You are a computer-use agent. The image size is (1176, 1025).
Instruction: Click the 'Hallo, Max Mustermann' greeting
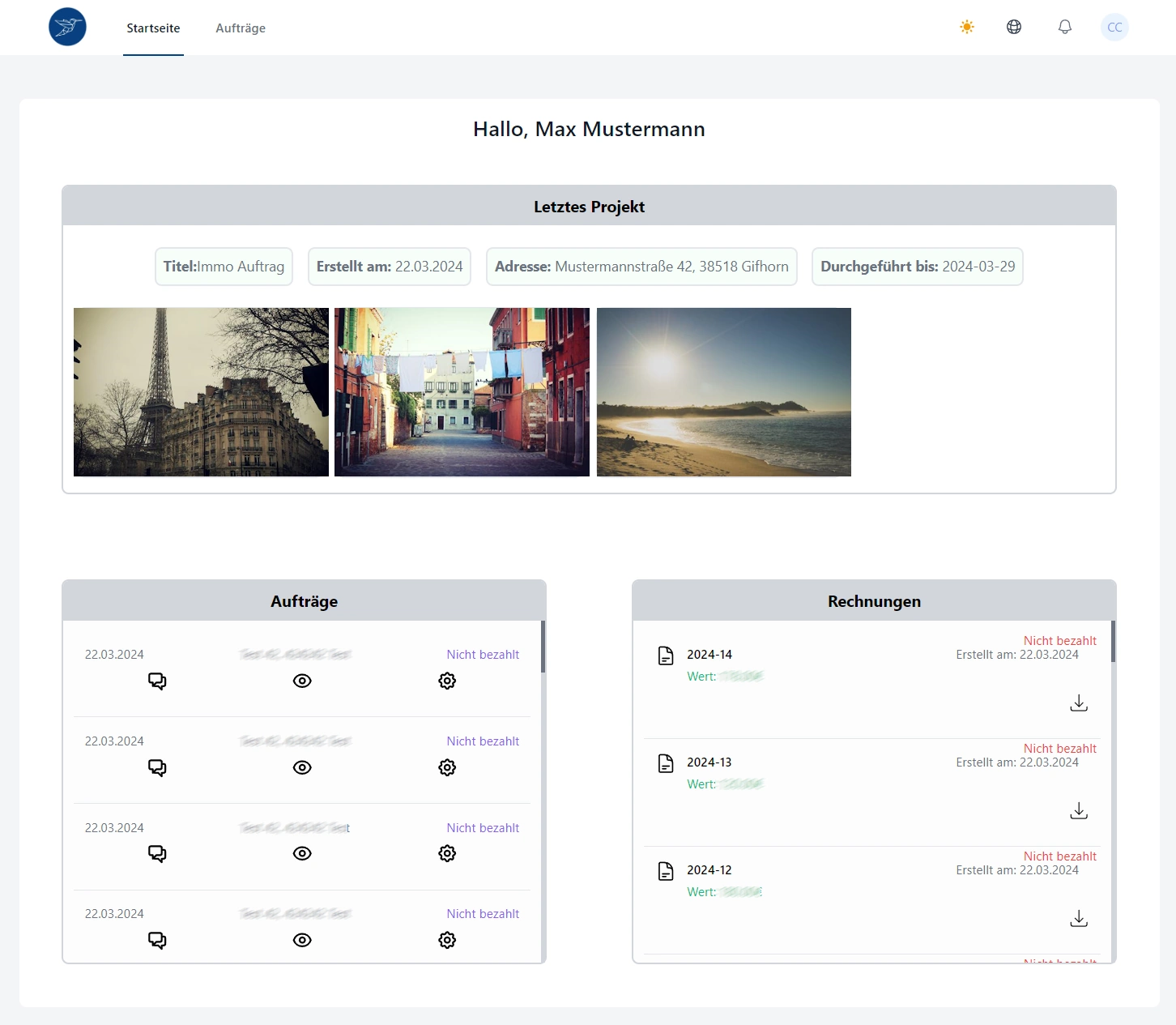589,129
